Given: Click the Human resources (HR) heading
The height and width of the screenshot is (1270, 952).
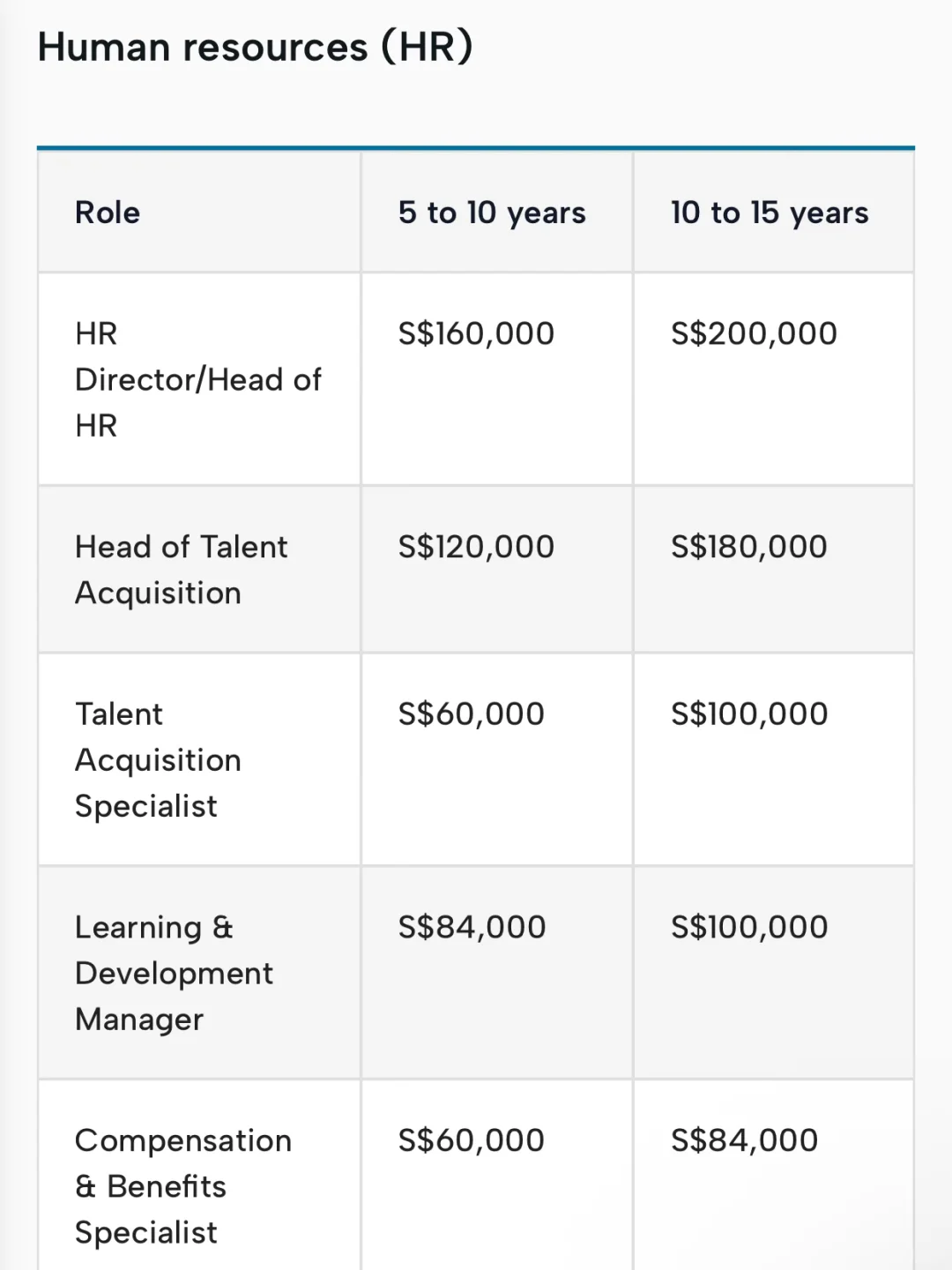Looking at the screenshot, I should pyautogui.click(x=255, y=47).
